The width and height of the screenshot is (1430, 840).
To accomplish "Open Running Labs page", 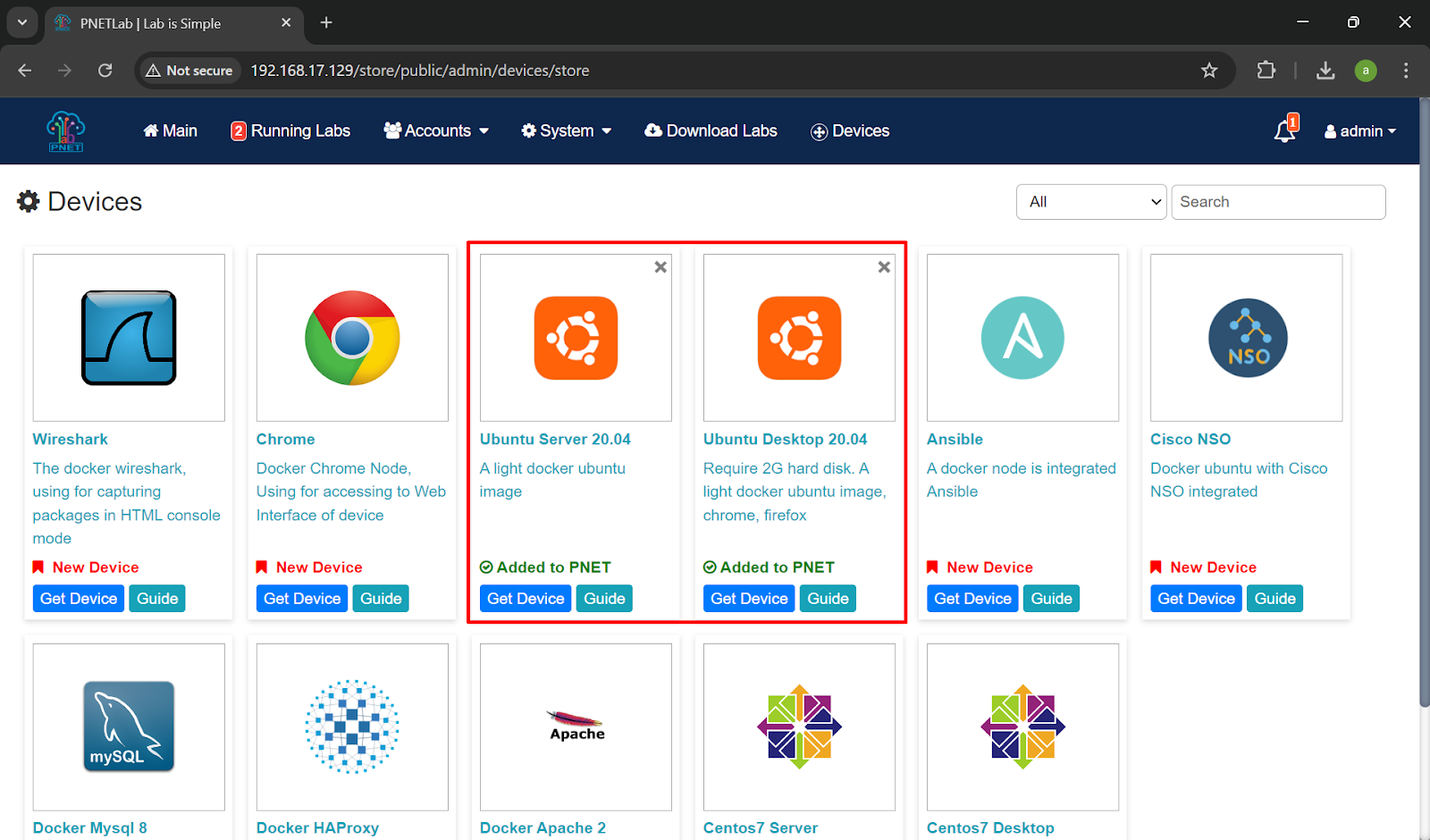I will coord(290,130).
